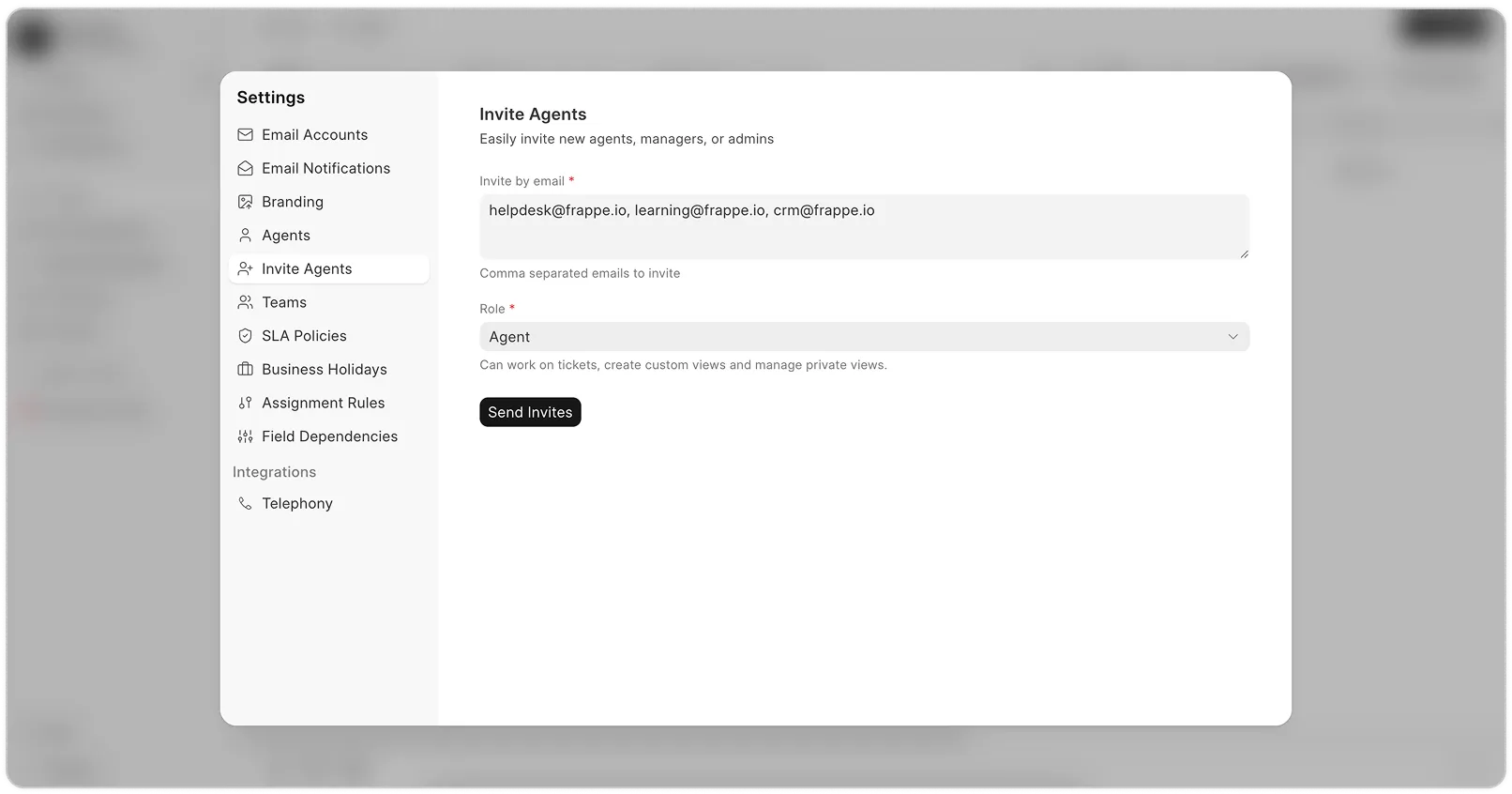
Task: Click the Email Accounts envelope icon
Action: click(245, 135)
